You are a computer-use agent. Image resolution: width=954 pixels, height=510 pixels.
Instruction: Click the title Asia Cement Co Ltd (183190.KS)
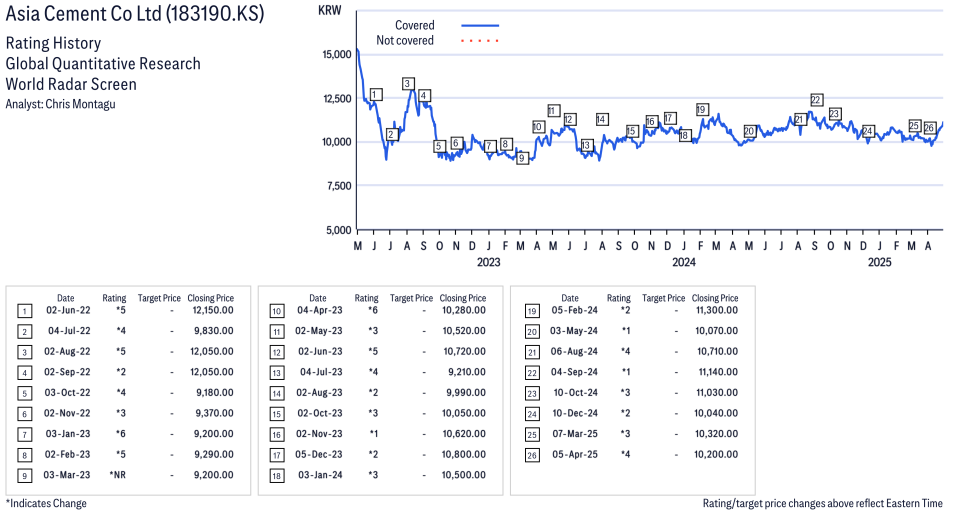(135, 13)
